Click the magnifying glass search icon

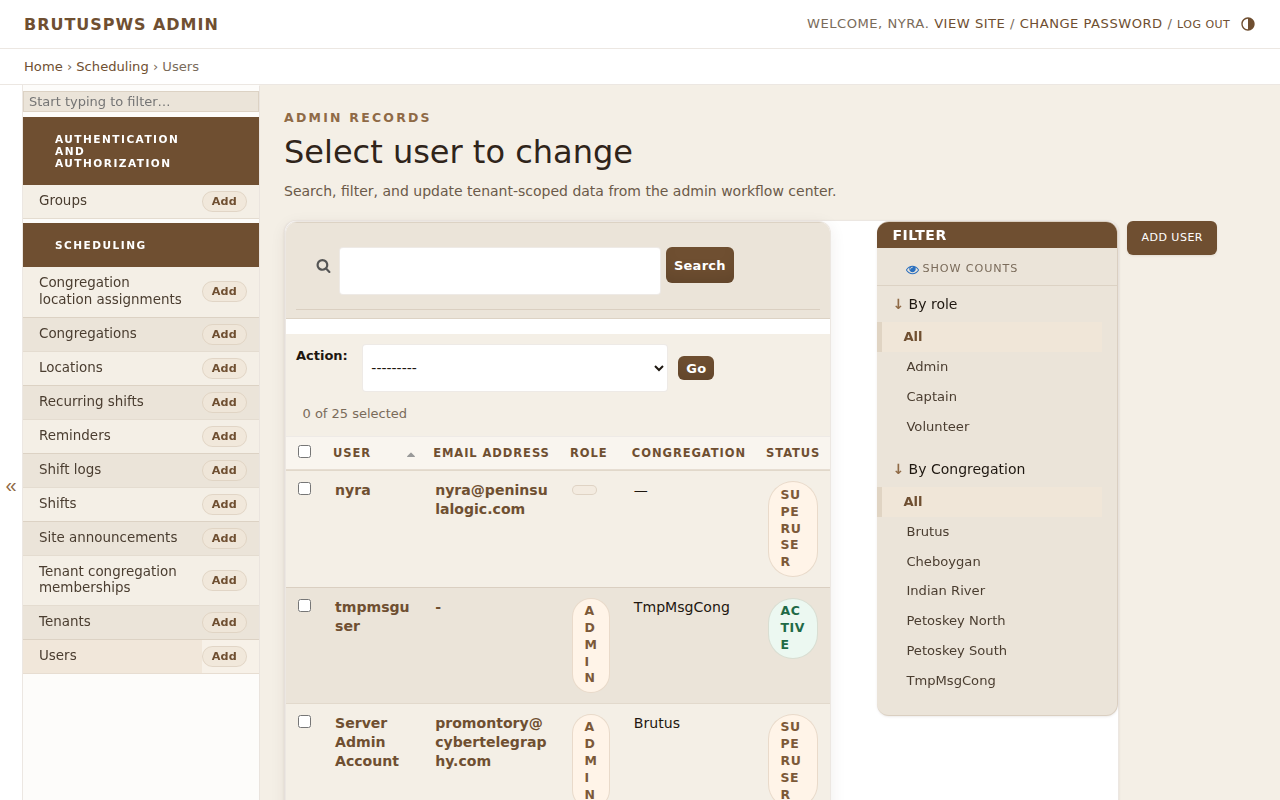click(x=323, y=266)
